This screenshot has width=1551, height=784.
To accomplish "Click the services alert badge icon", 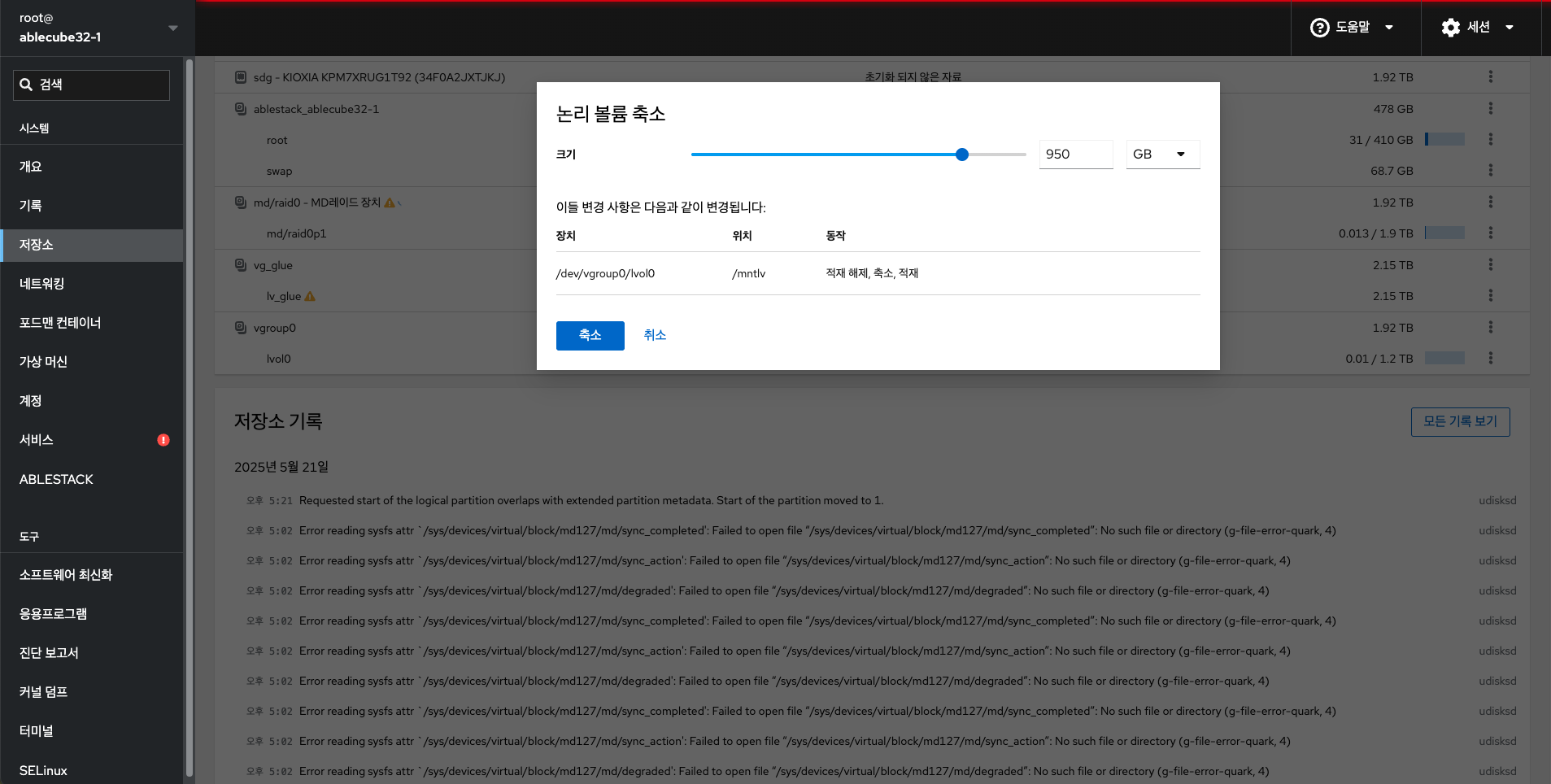I will tap(163, 440).
